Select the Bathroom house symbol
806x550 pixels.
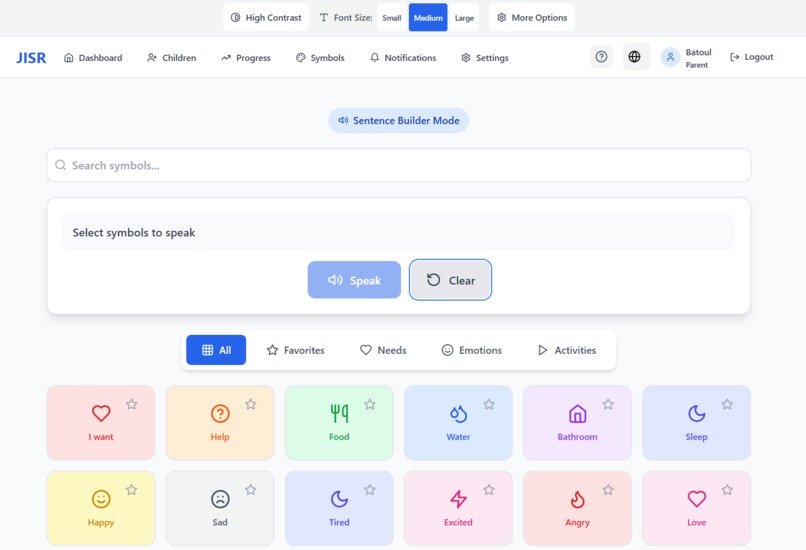(577, 423)
